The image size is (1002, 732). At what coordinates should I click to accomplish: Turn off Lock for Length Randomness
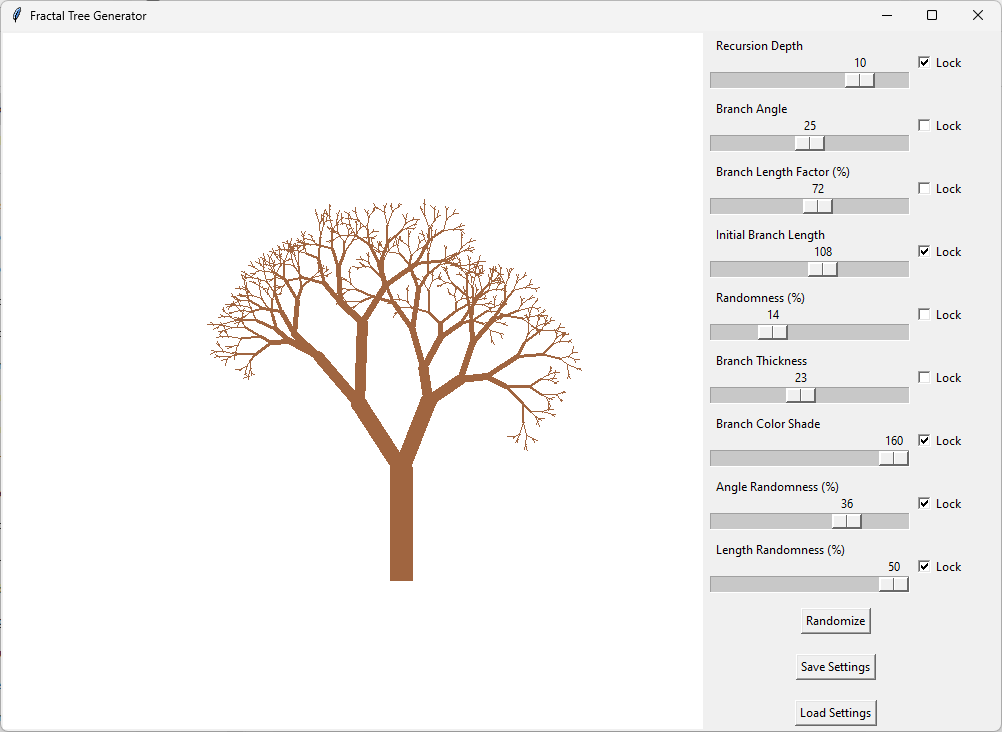[x=925, y=565]
